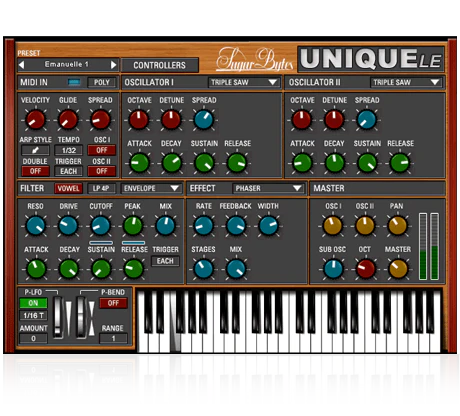Click the MIDI IN activity indicator
460x416 pixels.
74,82
